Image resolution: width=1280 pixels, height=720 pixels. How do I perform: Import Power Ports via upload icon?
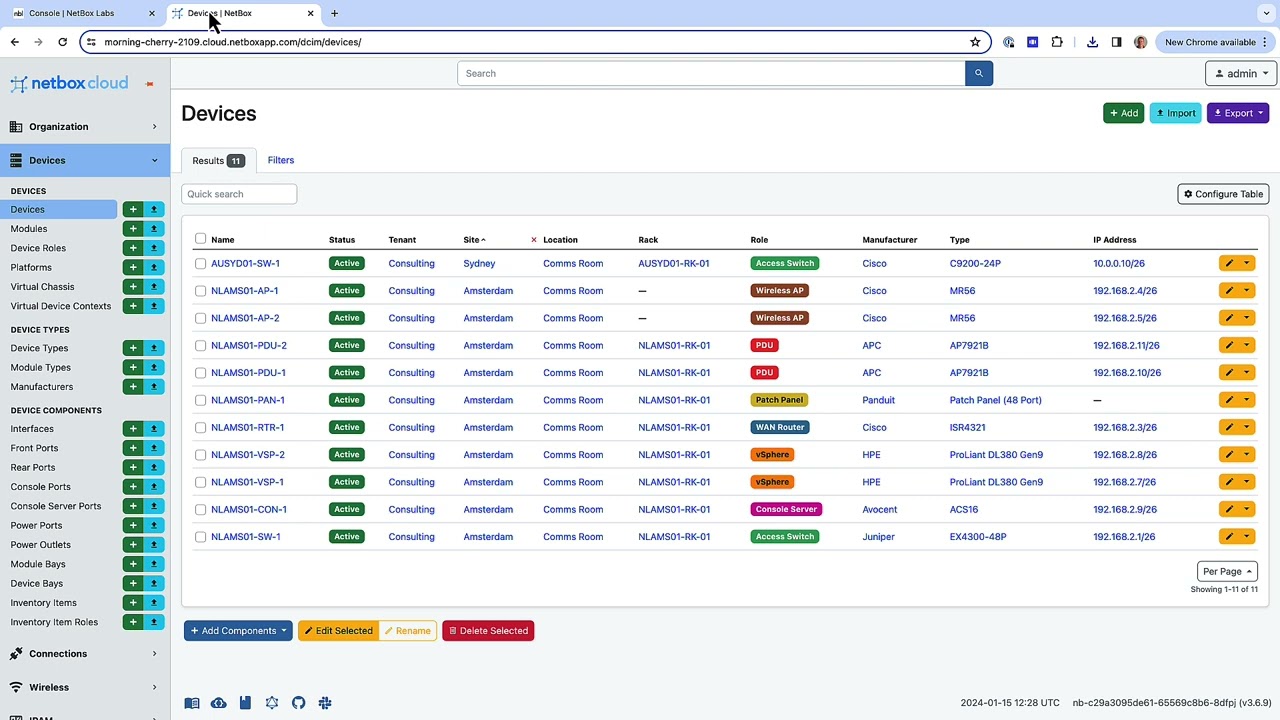click(154, 526)
